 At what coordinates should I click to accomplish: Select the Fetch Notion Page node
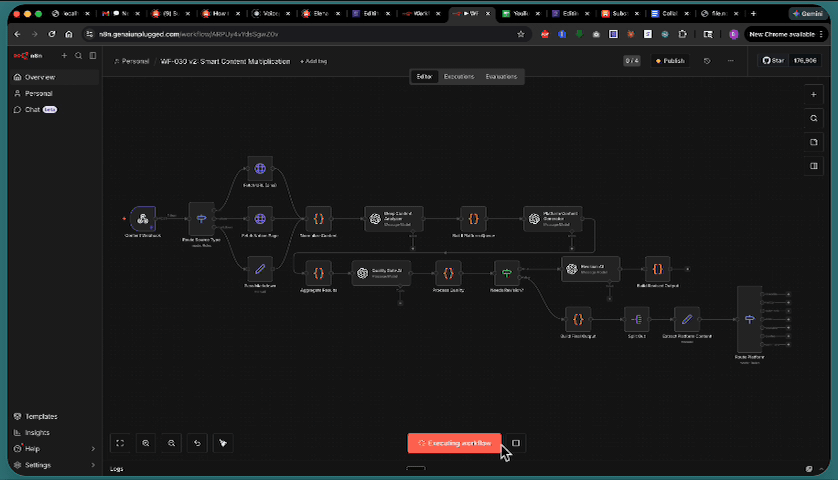click(260, 219)
